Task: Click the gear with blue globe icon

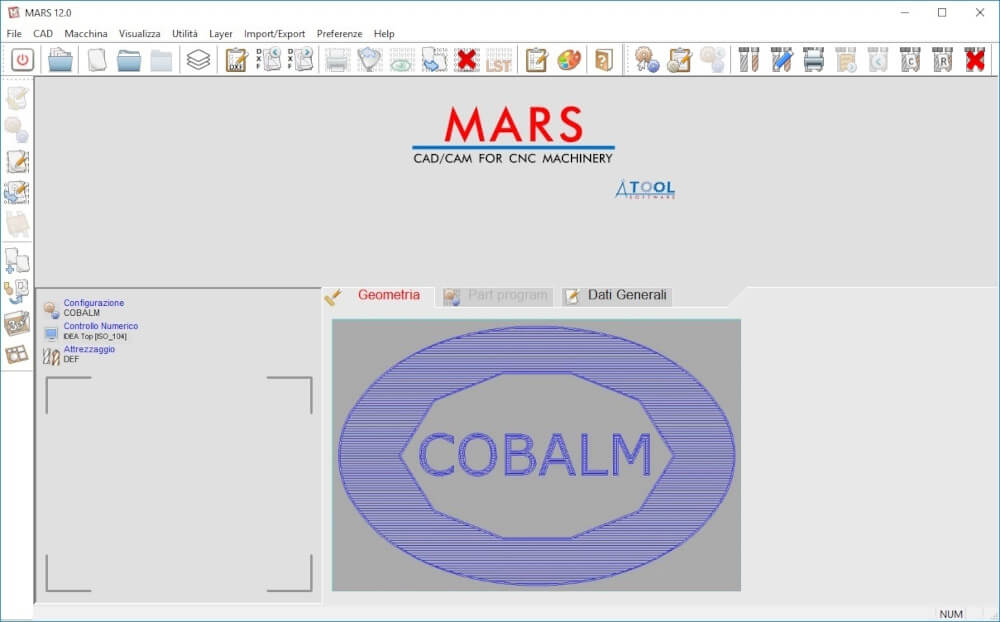Action: (x=647, y=60)
